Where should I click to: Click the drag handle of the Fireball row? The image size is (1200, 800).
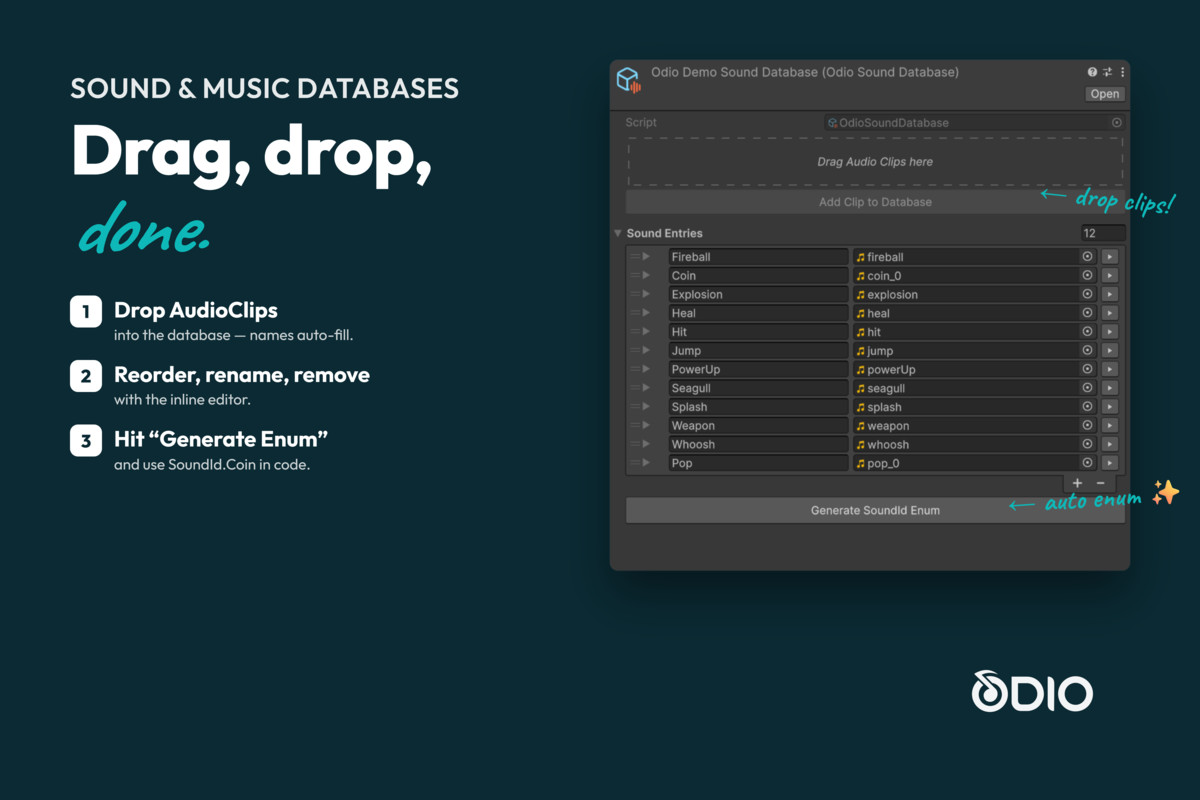(634, 257)
